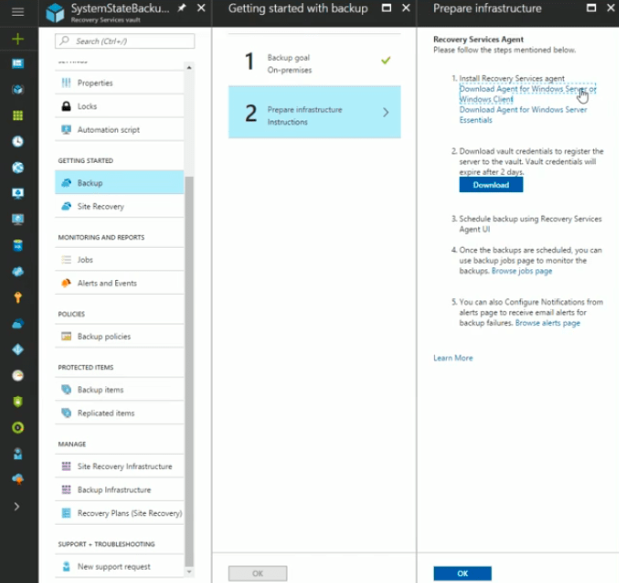619x583 pixels.
Task: Open the cube Resource groups icon in sidebar
Action: (x=18, y=90)
